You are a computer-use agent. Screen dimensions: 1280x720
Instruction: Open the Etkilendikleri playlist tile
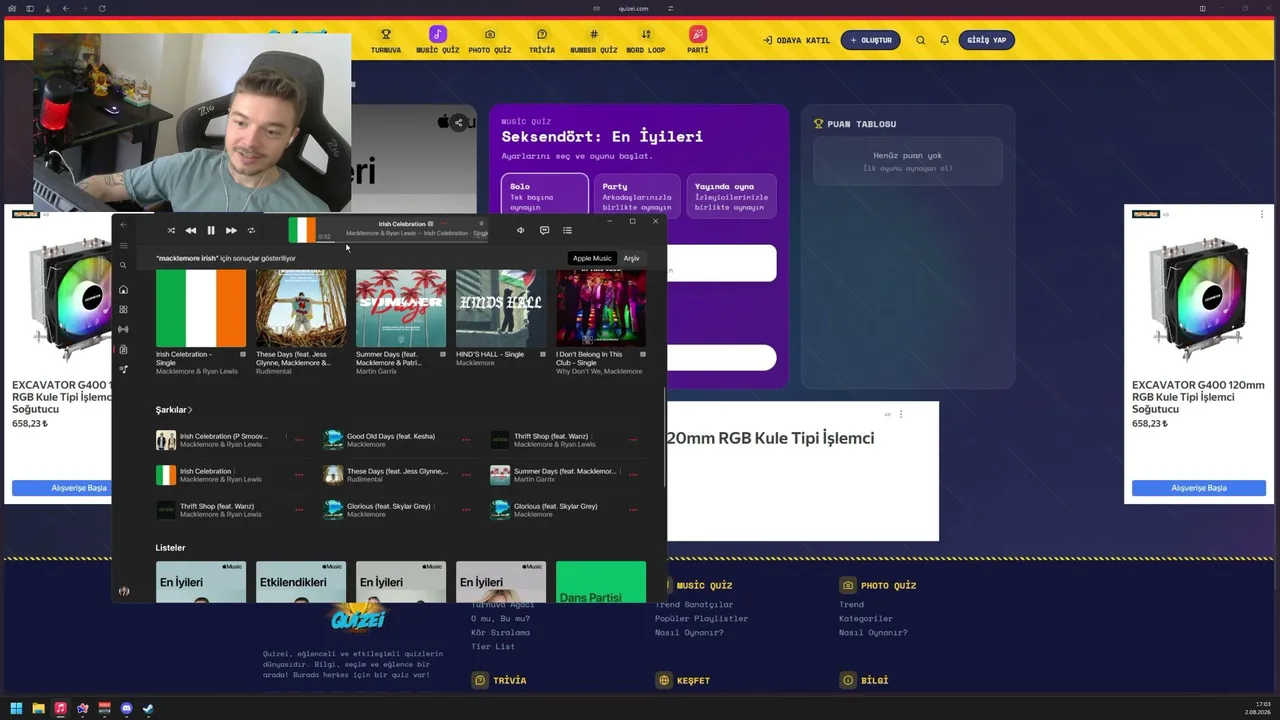click(x=301, y=582)
